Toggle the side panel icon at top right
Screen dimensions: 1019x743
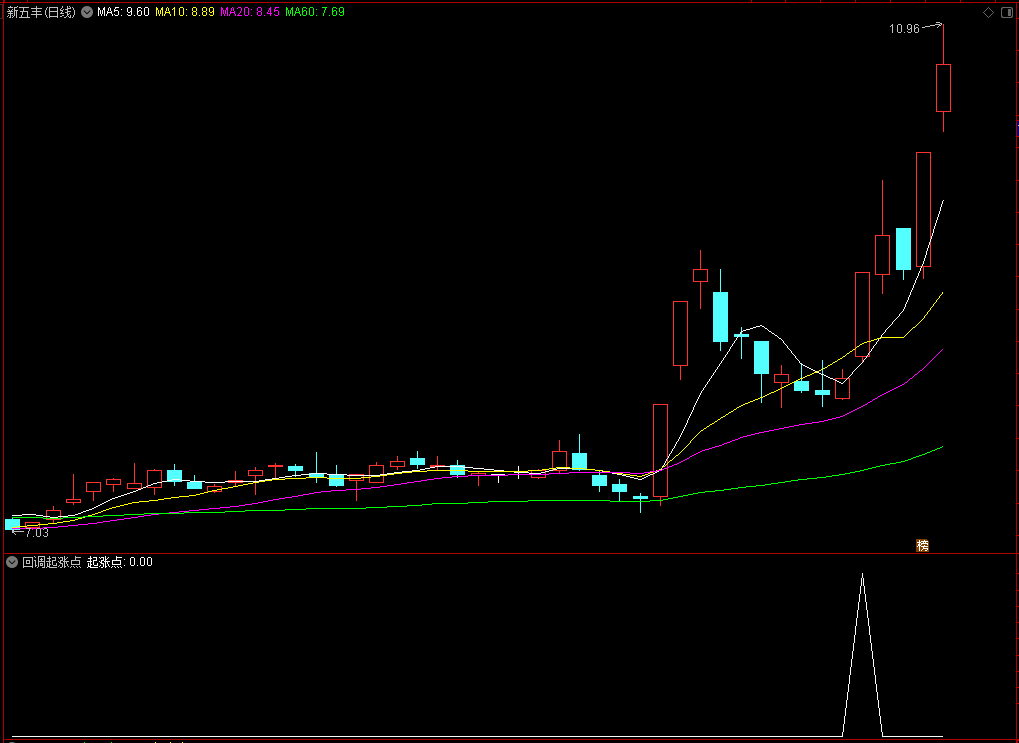point(1007,12)
